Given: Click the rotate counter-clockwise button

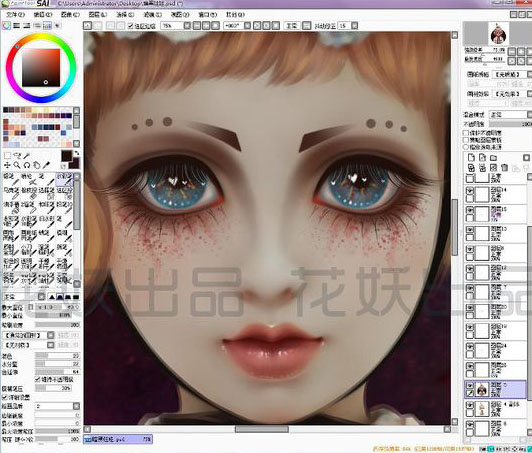Looking at the screenshot, I should coord(257,25).
